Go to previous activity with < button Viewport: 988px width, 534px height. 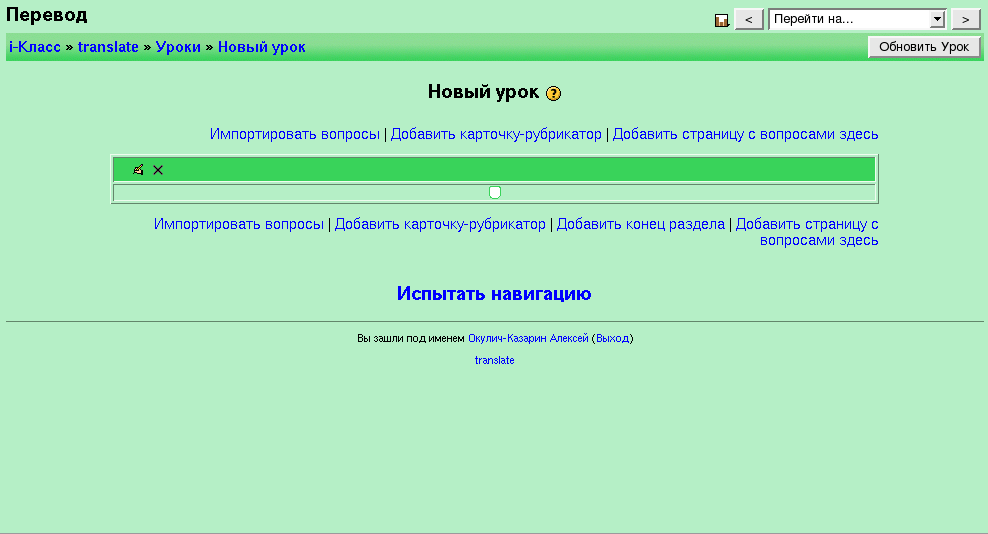(749, 19)
